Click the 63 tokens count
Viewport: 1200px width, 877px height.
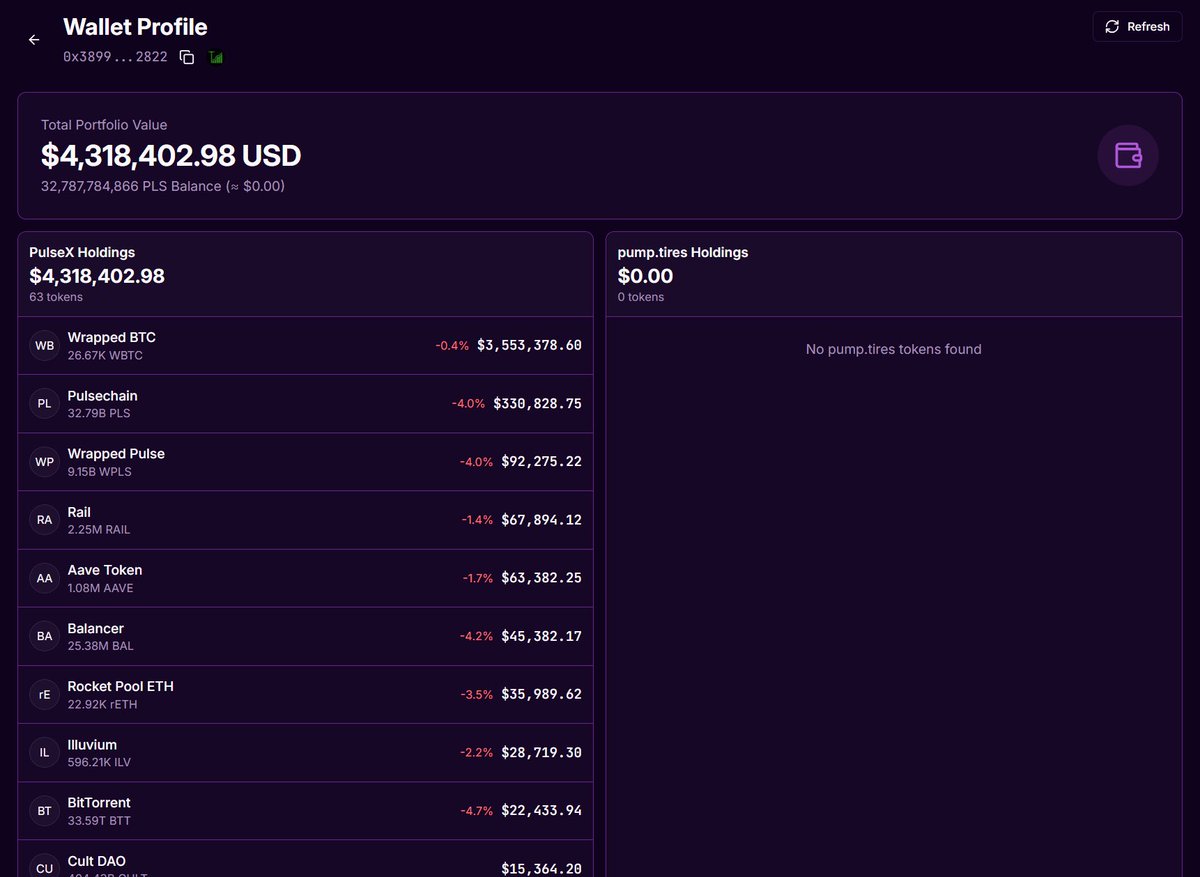pyautogui.click(x=56, y=297)
